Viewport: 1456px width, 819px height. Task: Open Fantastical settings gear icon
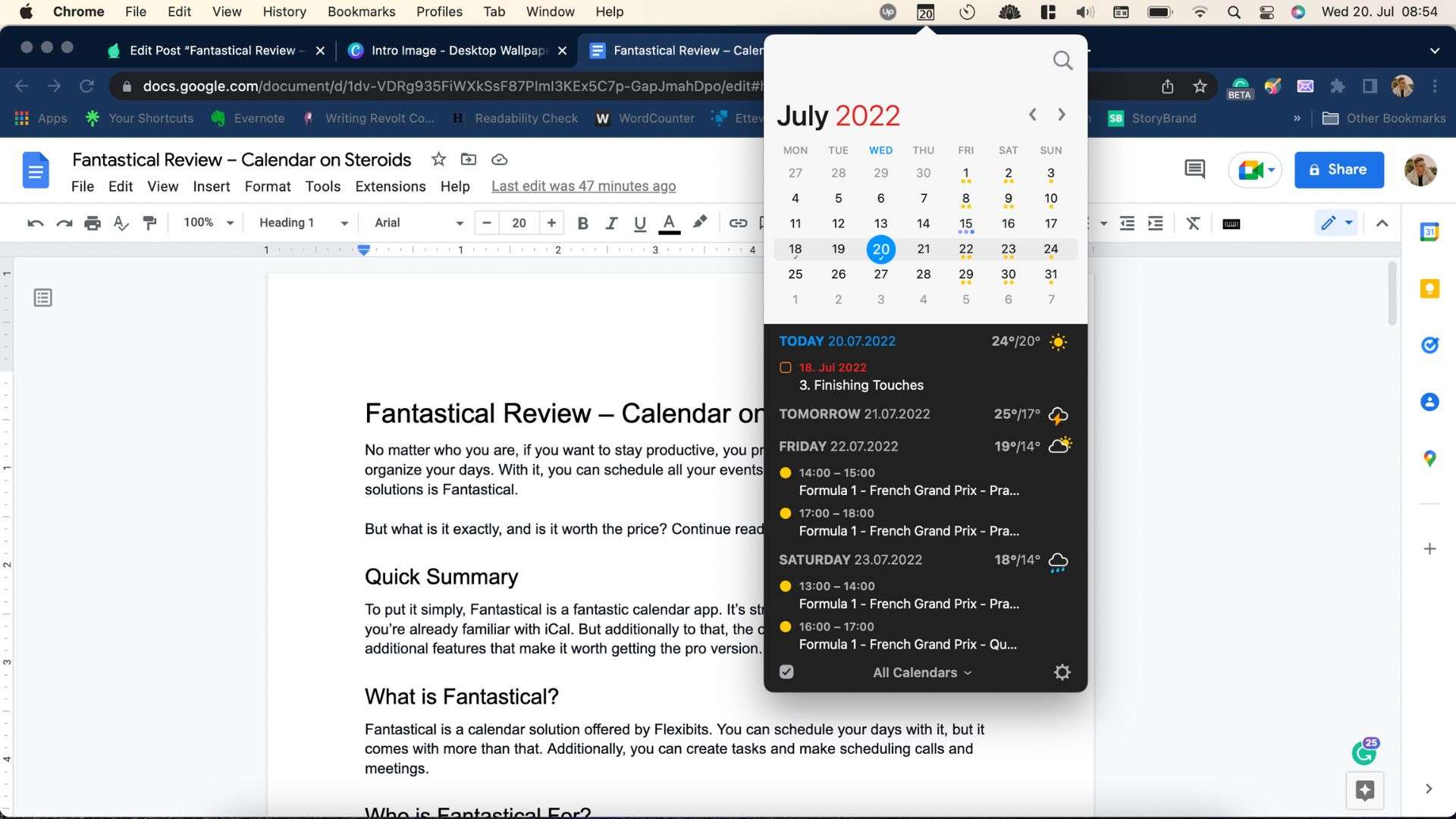coord(1062,672)
